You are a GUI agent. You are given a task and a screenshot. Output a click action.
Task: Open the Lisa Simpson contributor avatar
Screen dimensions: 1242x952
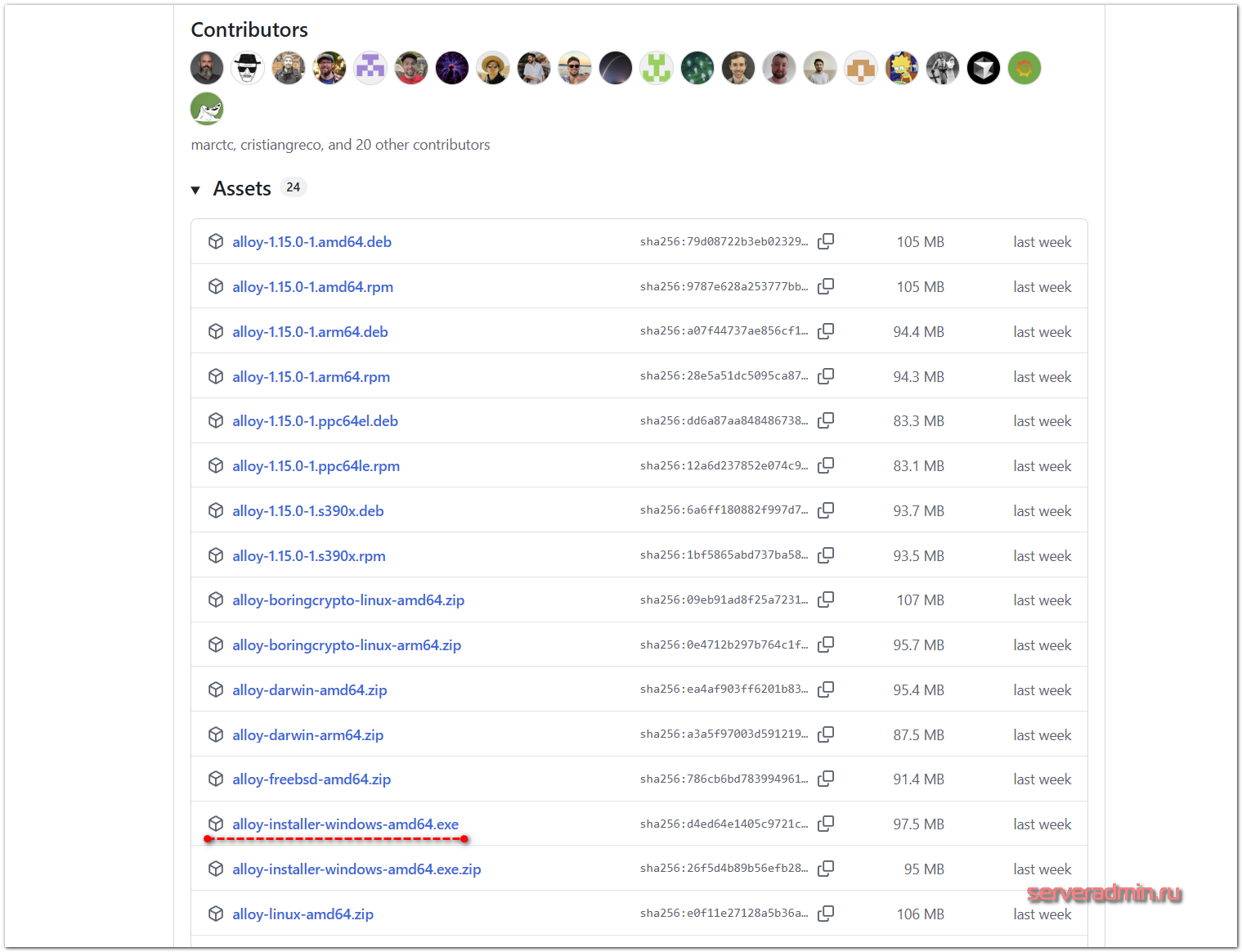pyautogui.click(x=902, y=68)
